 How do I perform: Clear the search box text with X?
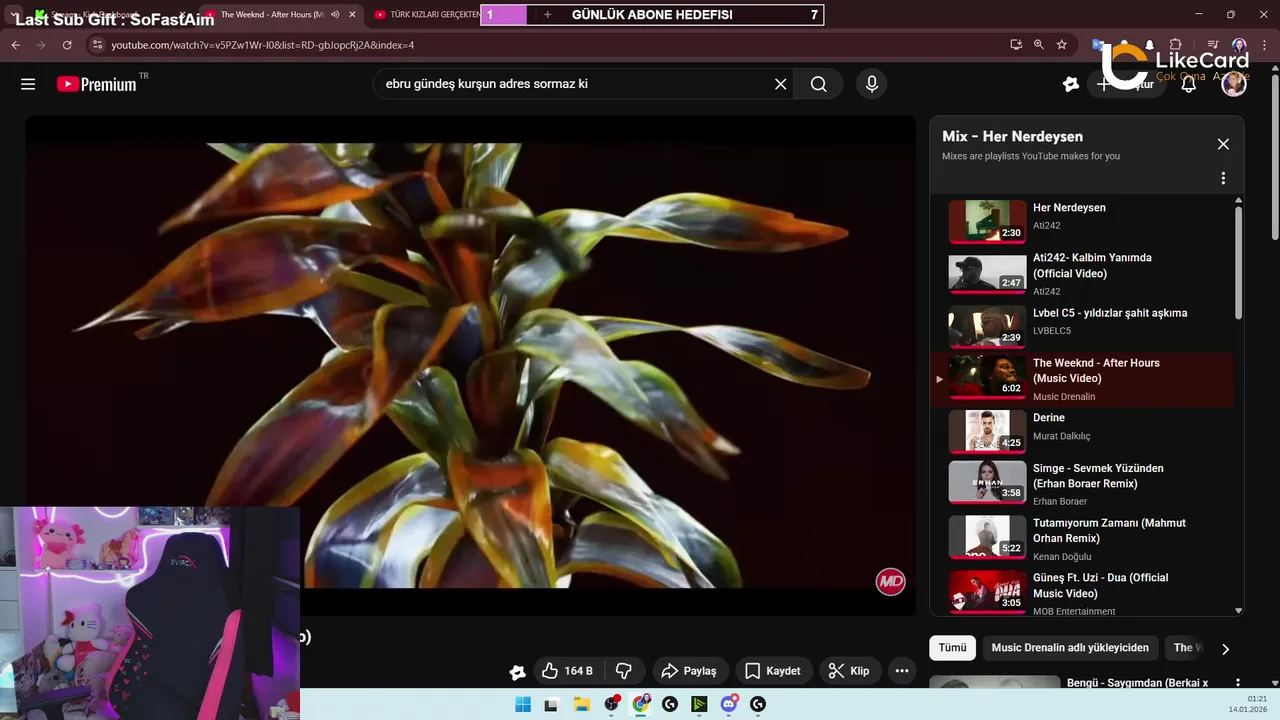tap(781, 84)
